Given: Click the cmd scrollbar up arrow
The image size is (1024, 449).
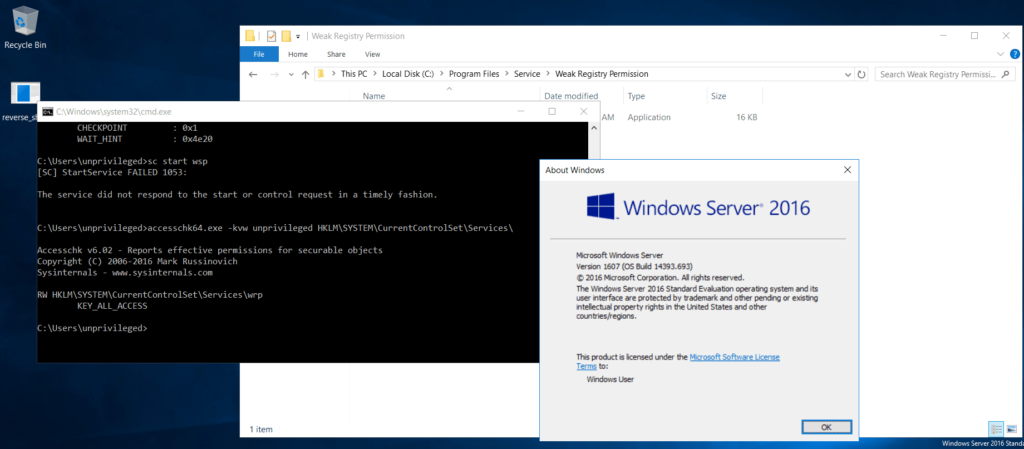Looking at the screenshot, I should tap(594, 128).
